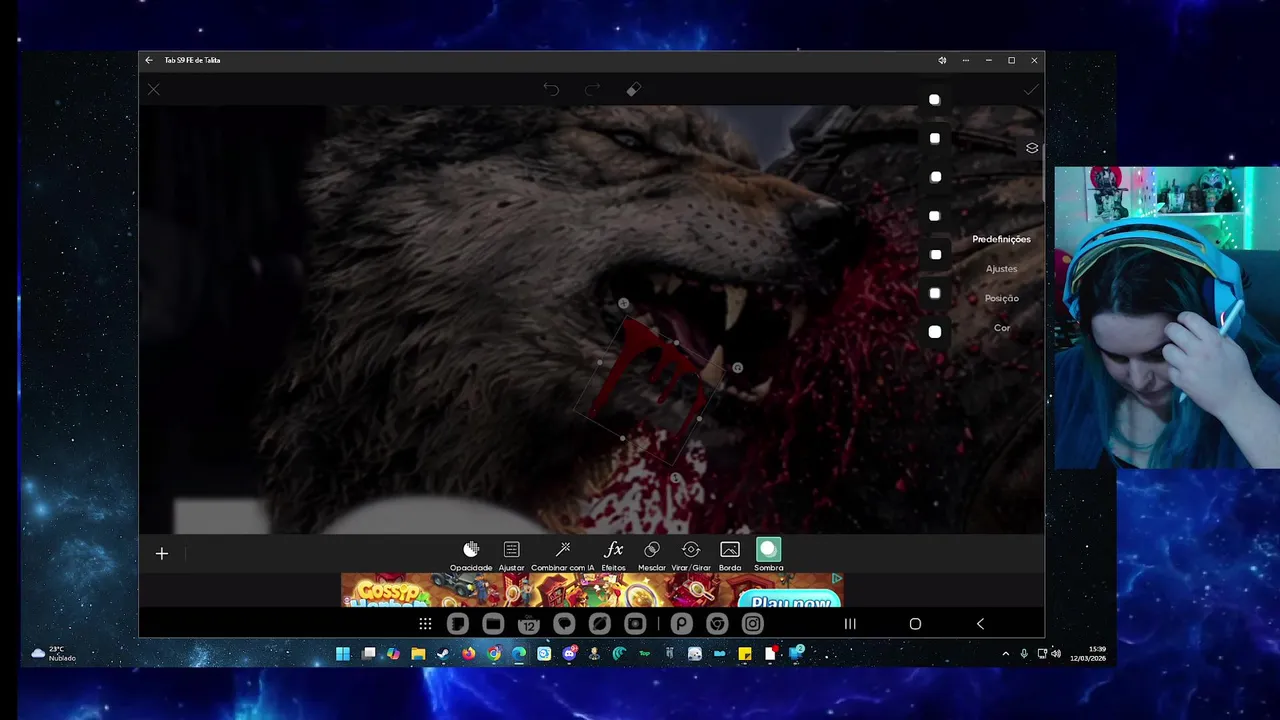Open the Efeitos fx tool
Viewport: 1280px width, 720px height.
tap(614, 556)
